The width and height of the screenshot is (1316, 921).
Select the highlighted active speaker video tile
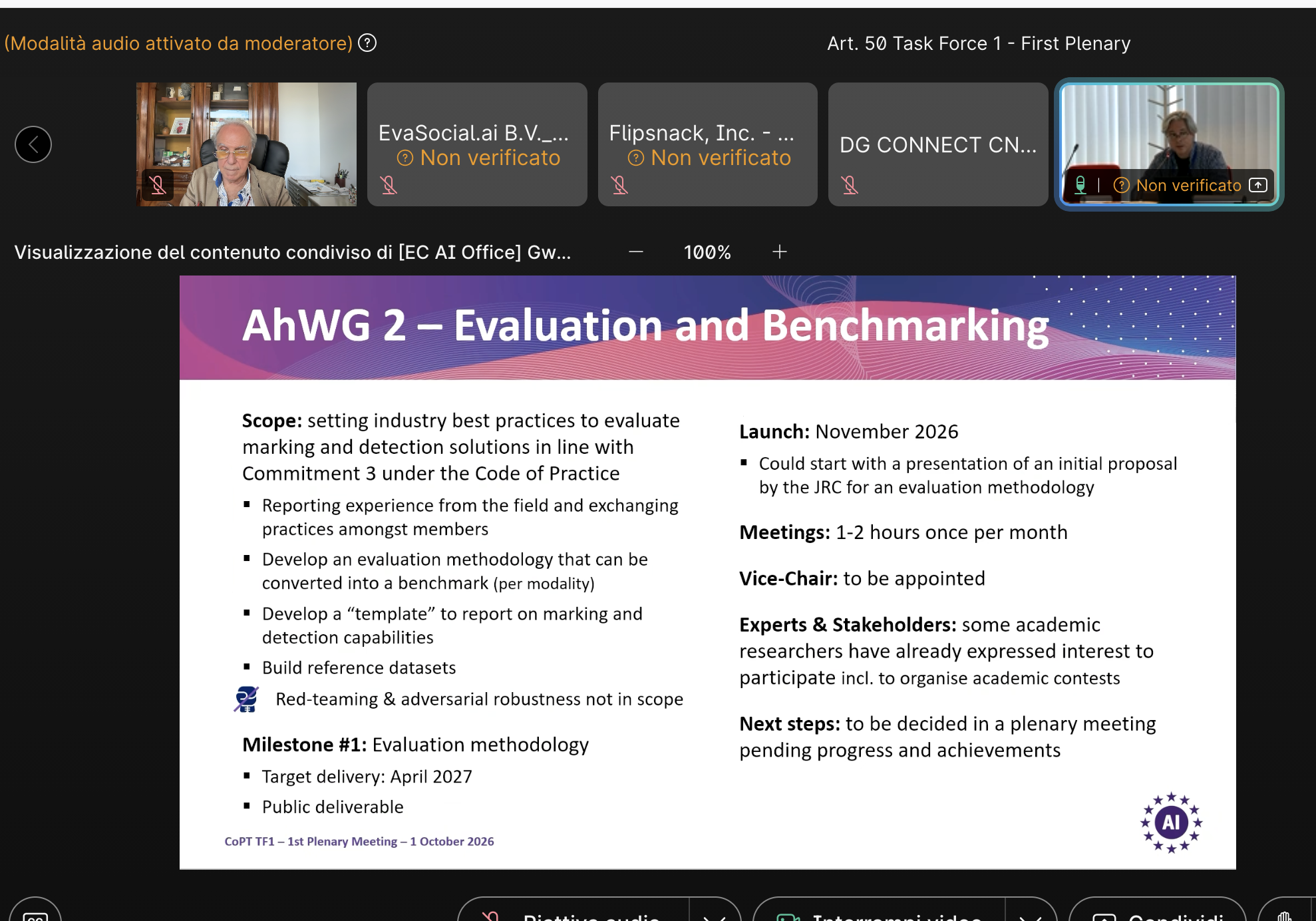(x=1169, y=144)
